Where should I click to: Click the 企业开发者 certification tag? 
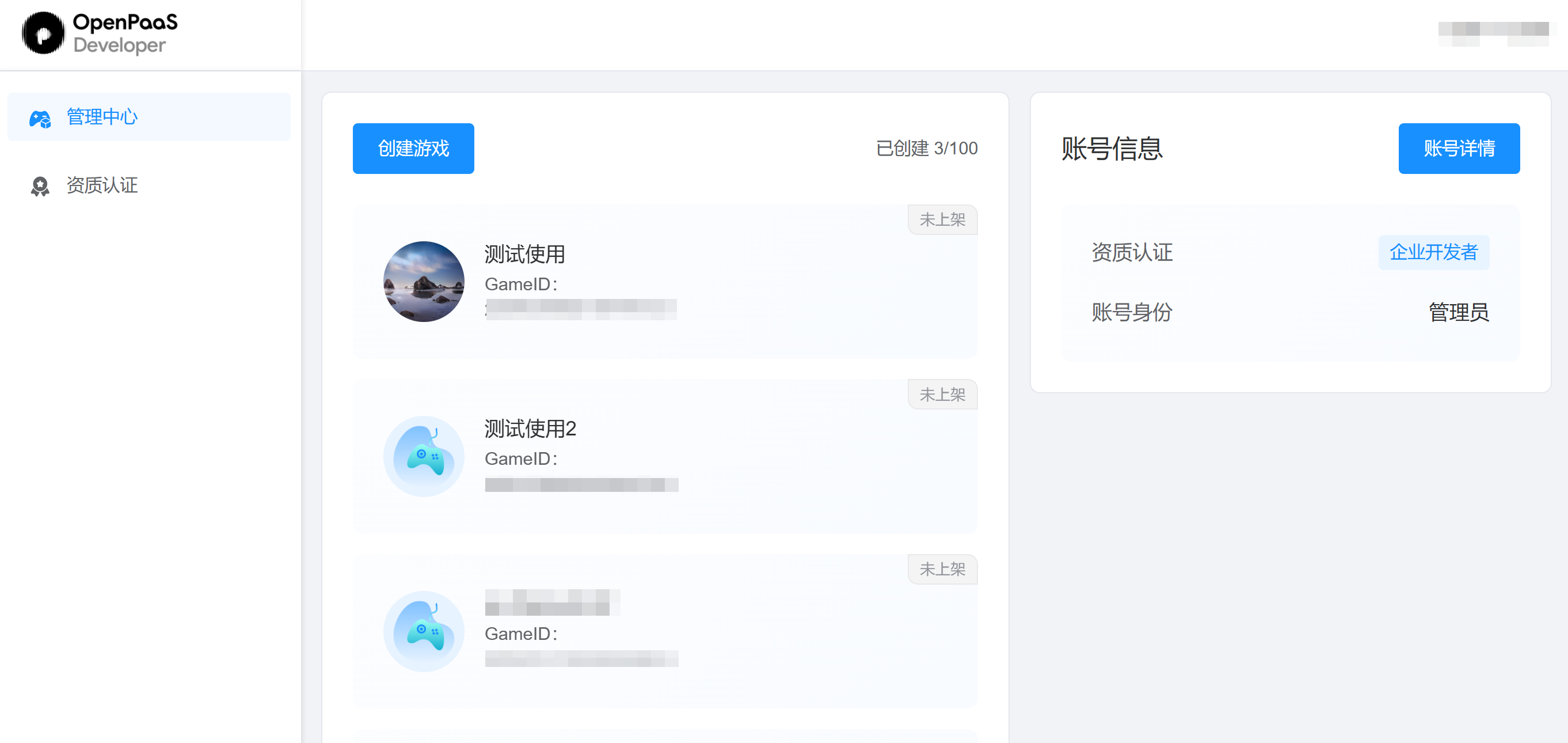click(x=1433, y=252)
